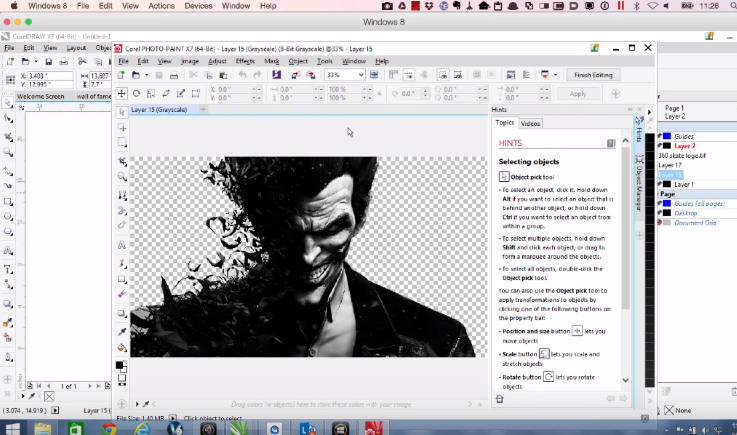
Task: Select the Eraser tool
Action: coord(122,294)
